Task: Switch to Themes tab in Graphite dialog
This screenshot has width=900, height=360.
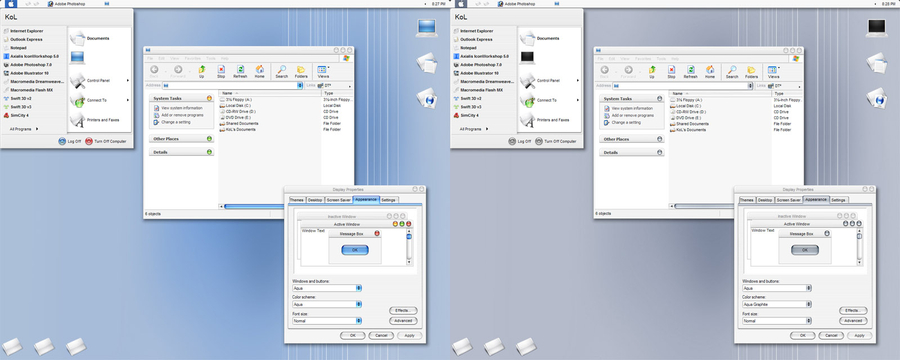Action: (746, 200)
